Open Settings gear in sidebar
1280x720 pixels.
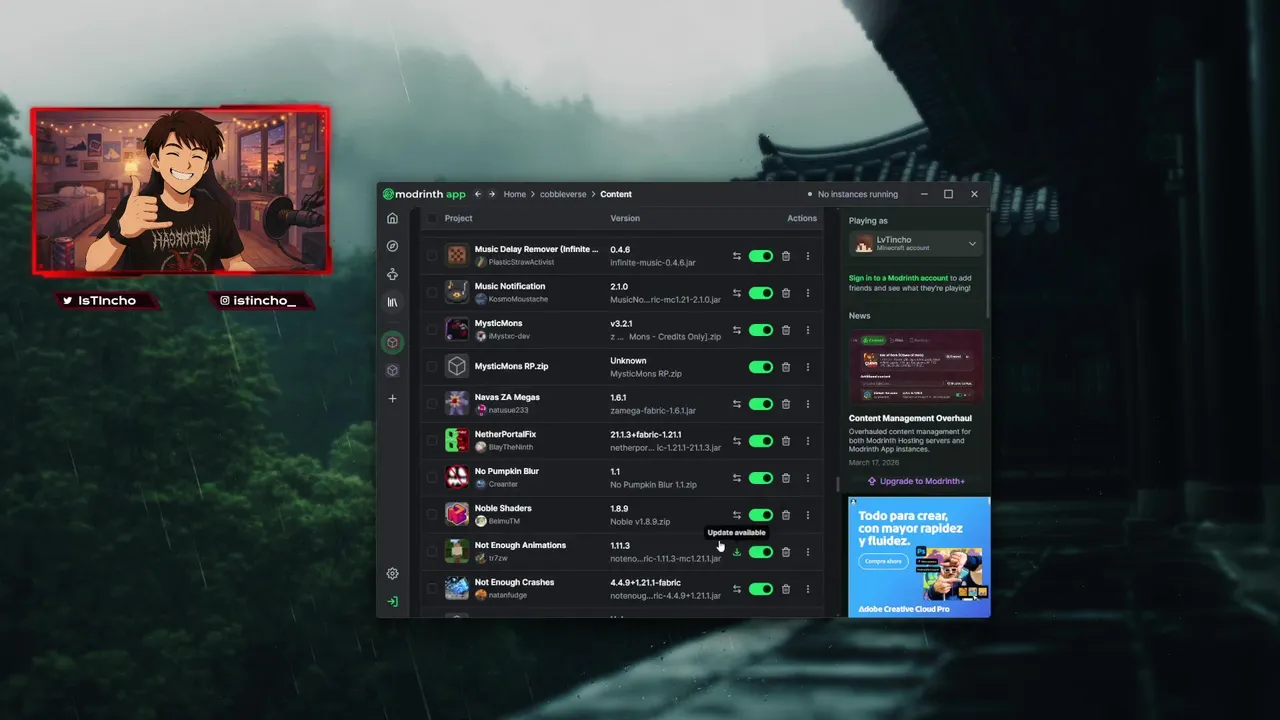(392, 574)
